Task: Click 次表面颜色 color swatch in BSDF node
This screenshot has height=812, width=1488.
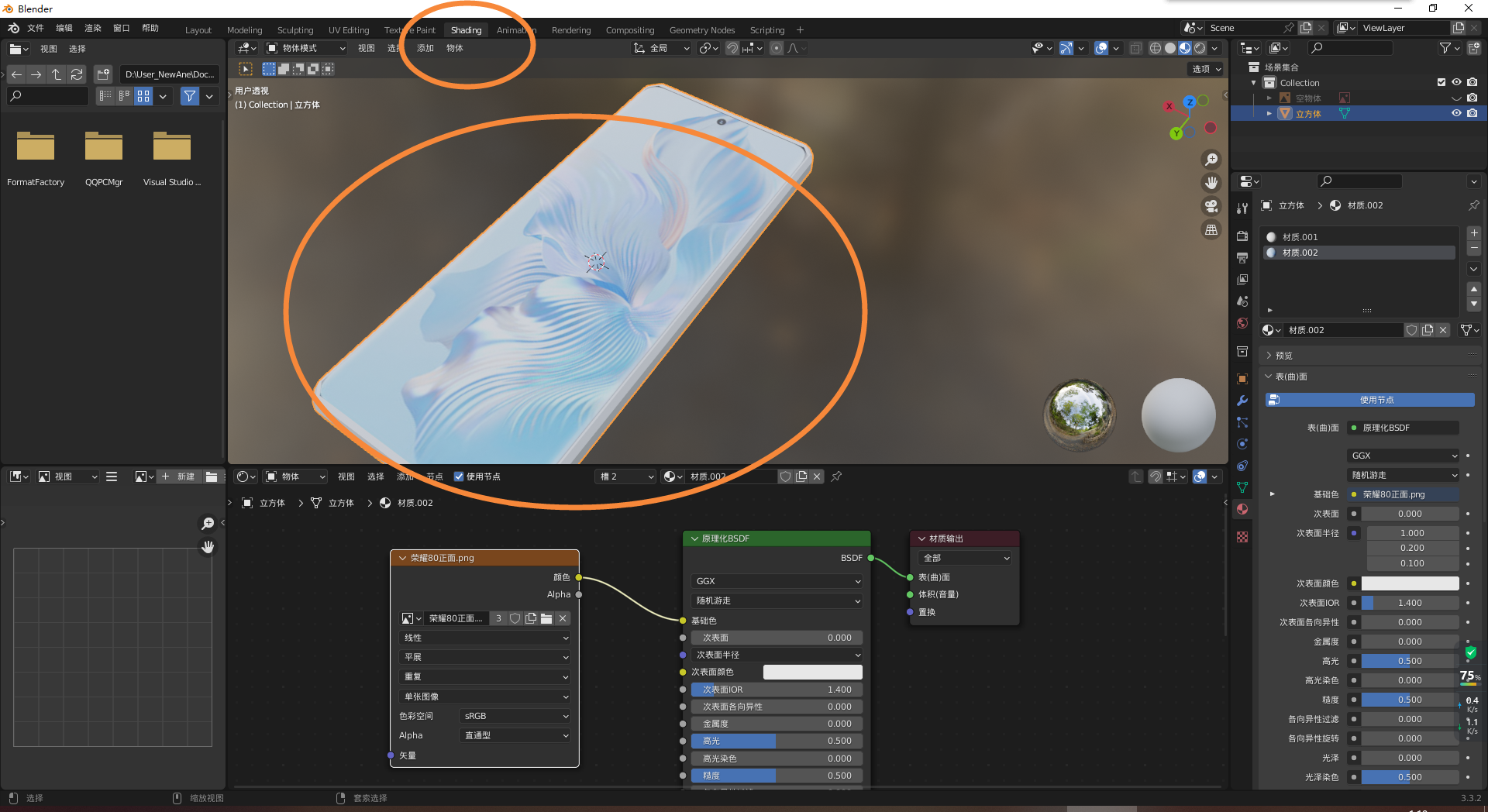Action: tap(812, 672)
